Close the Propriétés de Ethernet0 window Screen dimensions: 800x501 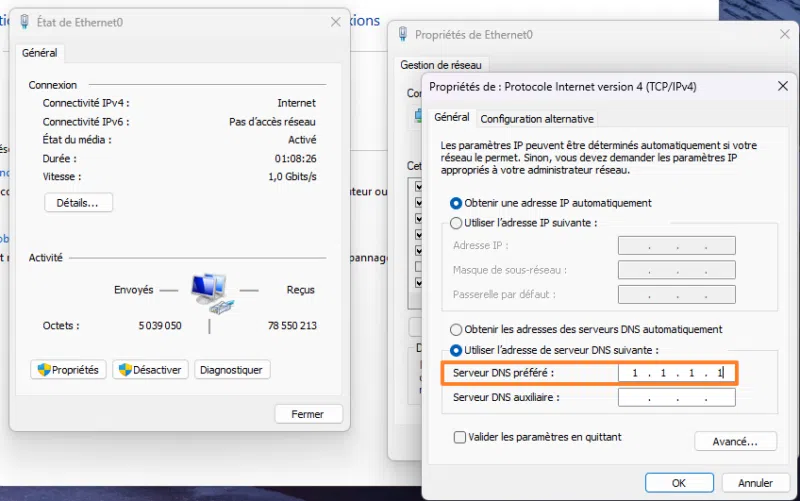pyautogui.click(x=785, y=34)
